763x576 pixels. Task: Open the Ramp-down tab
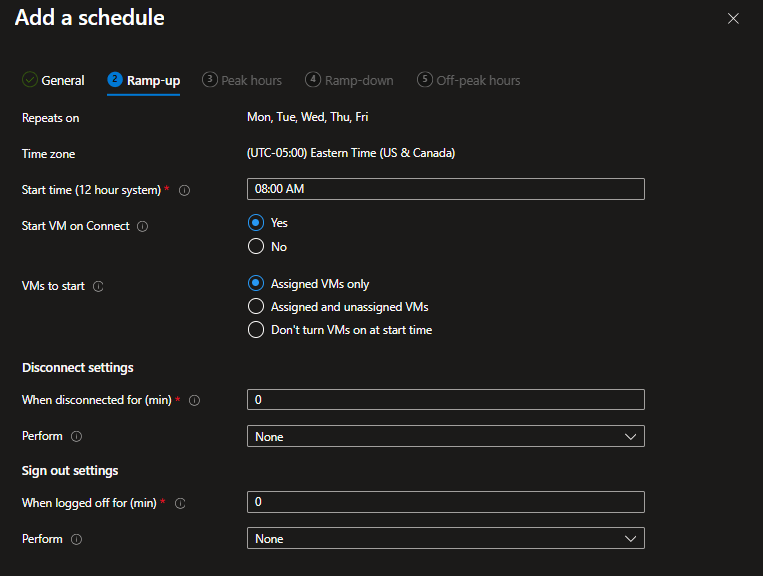click(x=349, y=80)
